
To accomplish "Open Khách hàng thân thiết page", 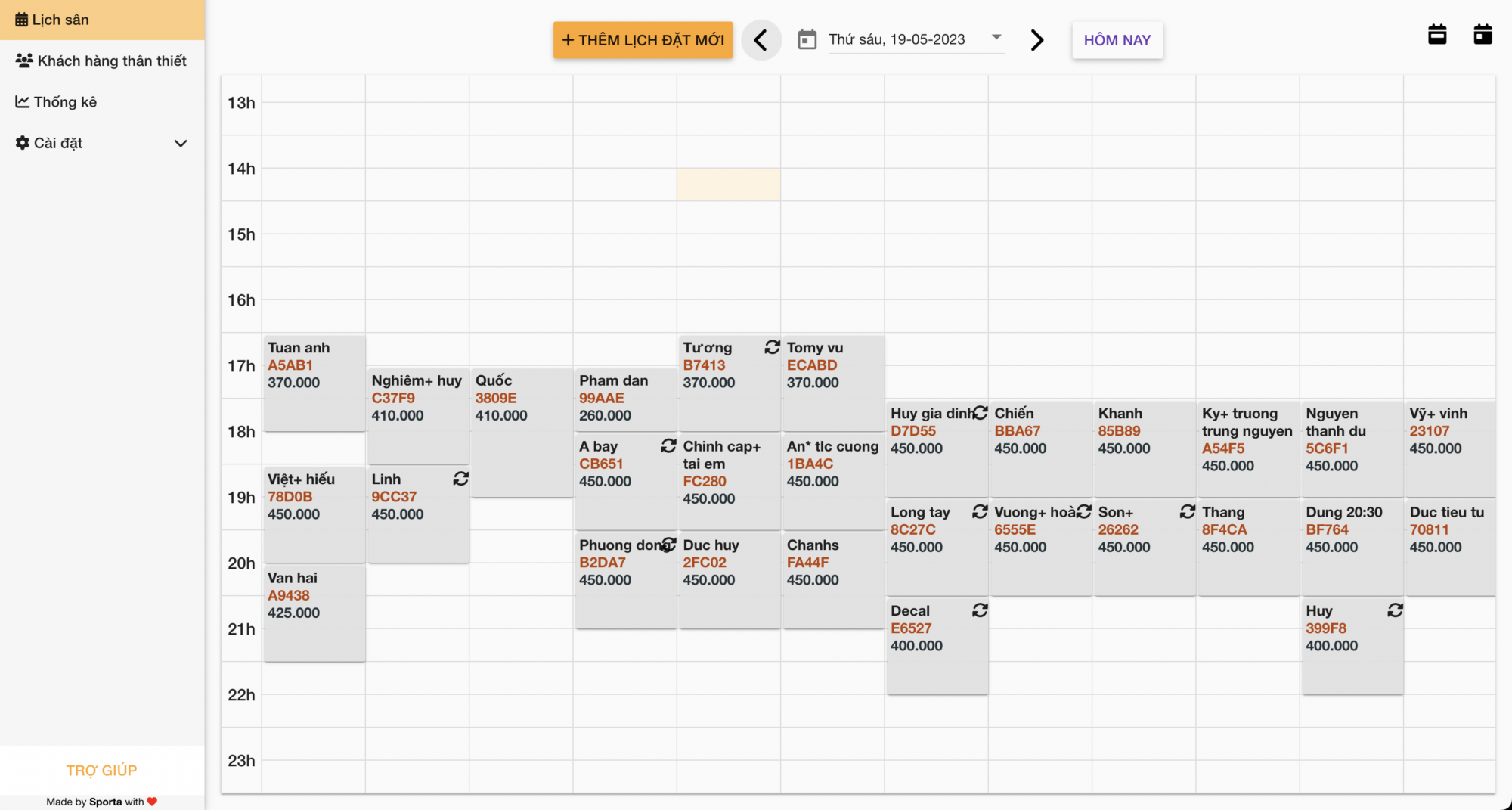I will 102,61.
